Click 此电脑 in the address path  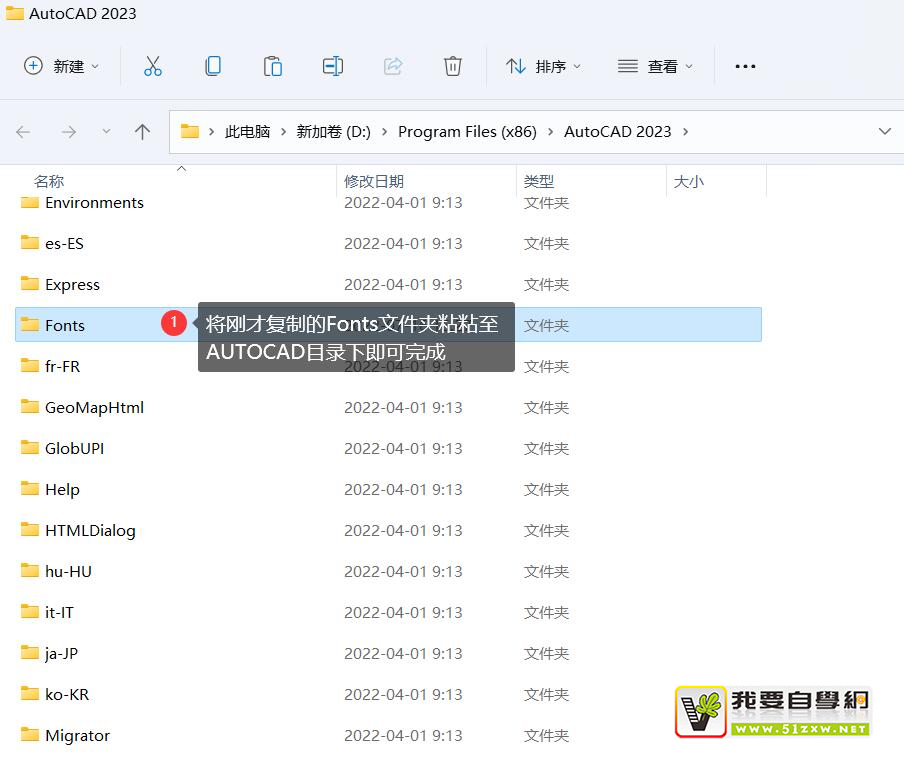[x=247, y=132]
